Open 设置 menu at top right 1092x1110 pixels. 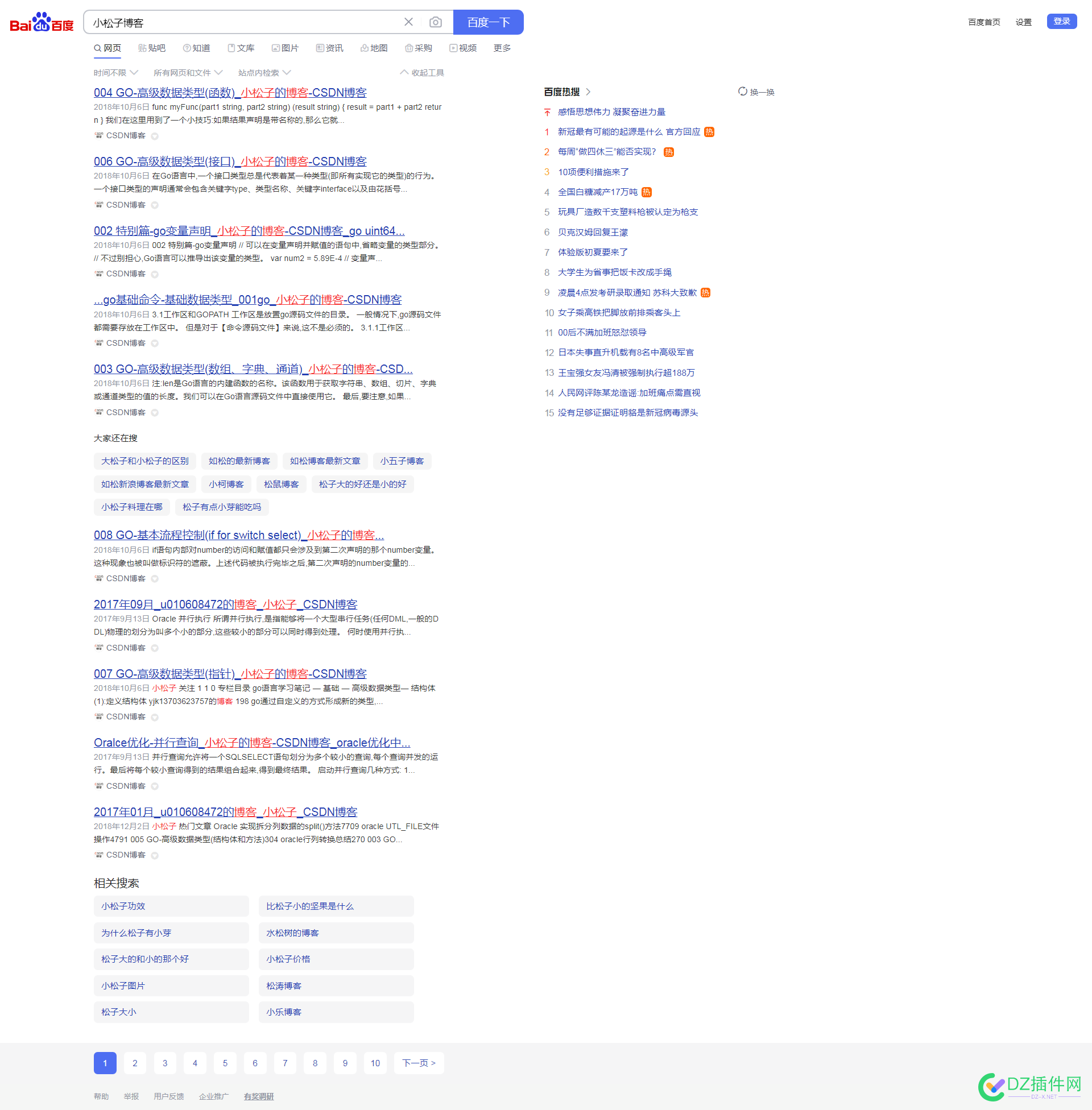click(1023, 22)
